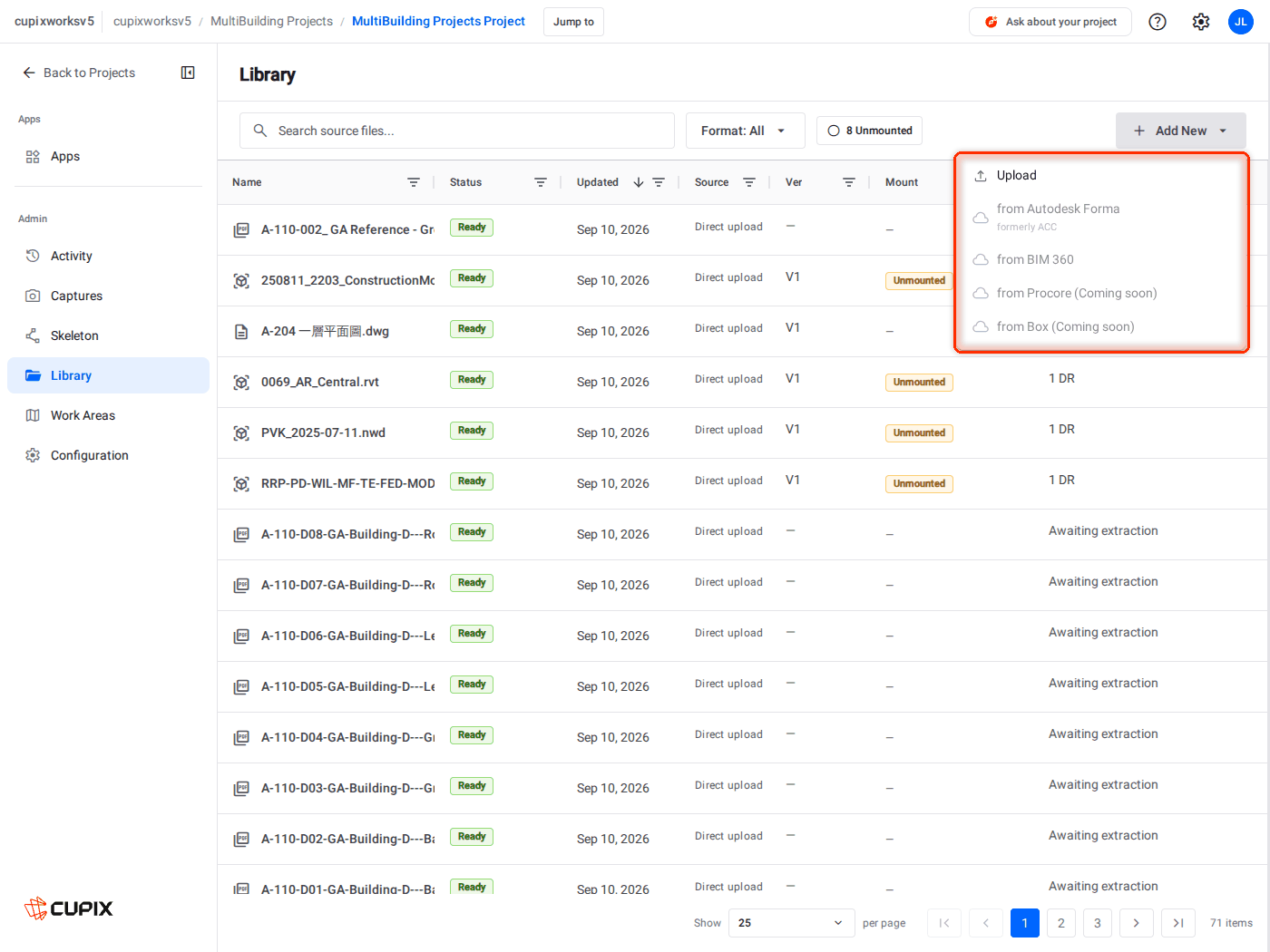Image resolution: width=1270 pixels, height=952 pixels.
Task: Click the file icon for A-204 dwg file
Action: point(241,332)
